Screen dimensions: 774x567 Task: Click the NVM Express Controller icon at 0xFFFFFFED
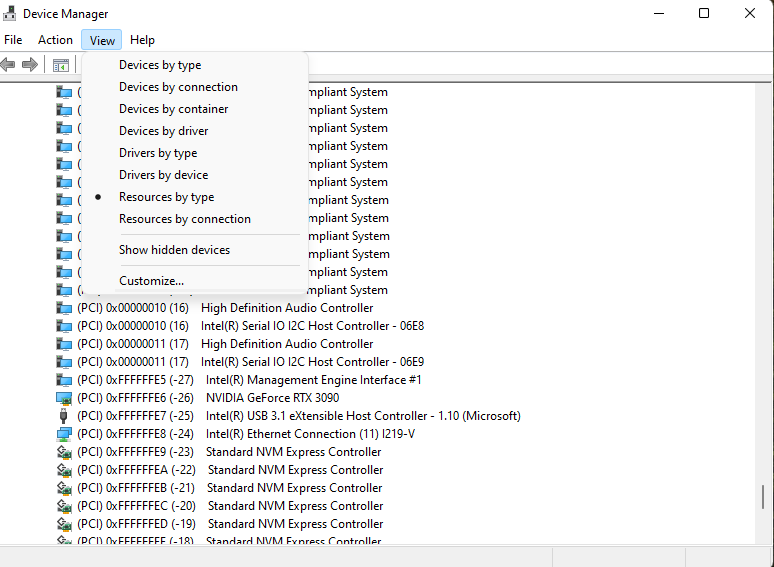64,524
